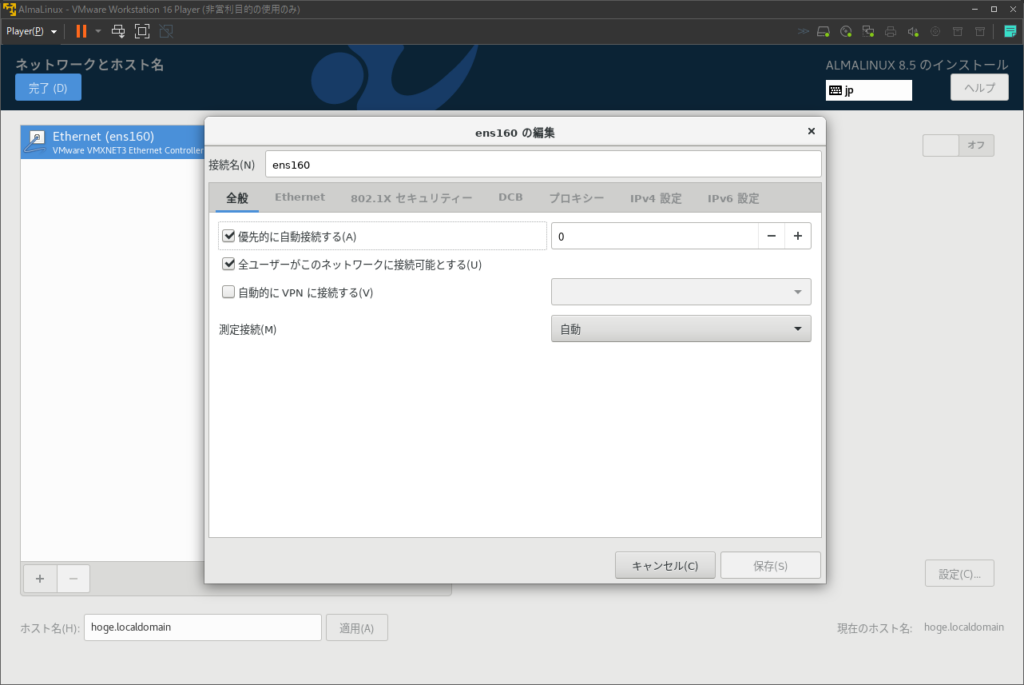Open the 測定接続 dropdown set to 自動
The height and width of the screenshot is (685, 1024).
point(681,329)
